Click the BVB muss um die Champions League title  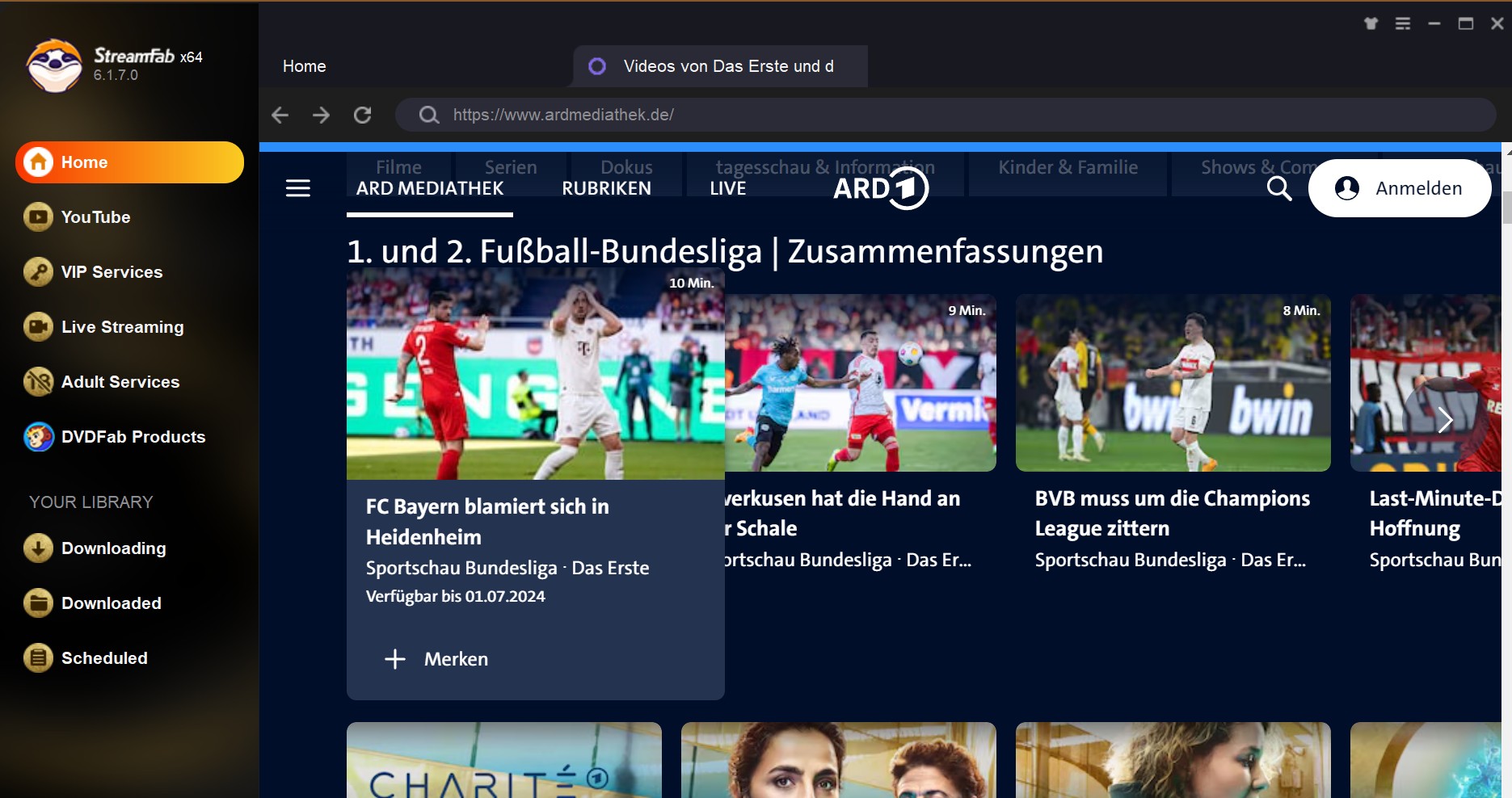1173,513
